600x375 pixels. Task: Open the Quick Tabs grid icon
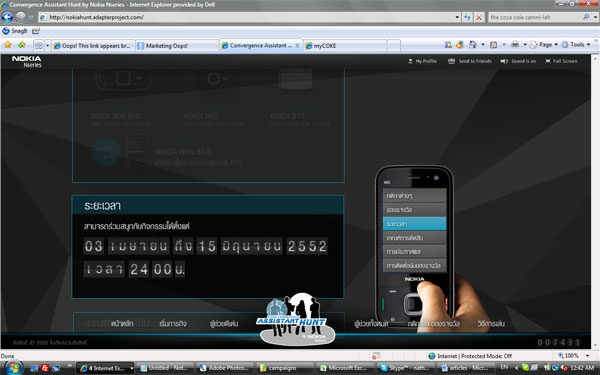39,46
